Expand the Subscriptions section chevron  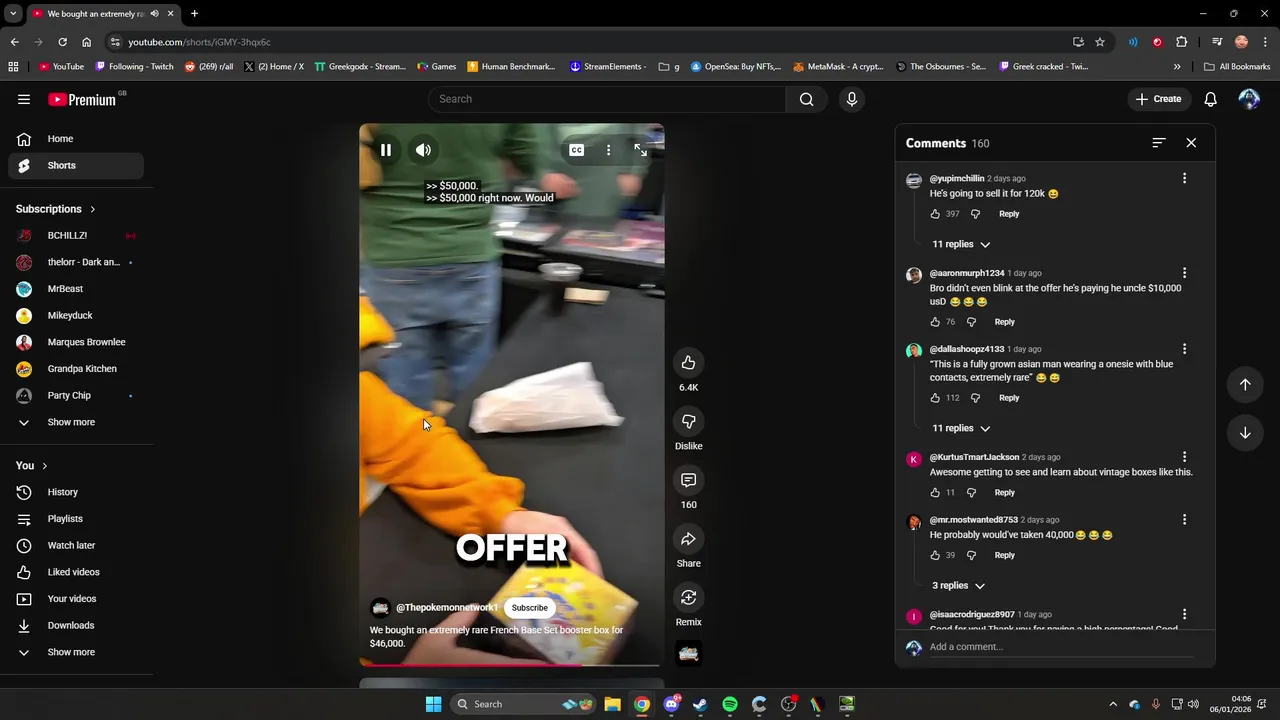click(92, 209)
